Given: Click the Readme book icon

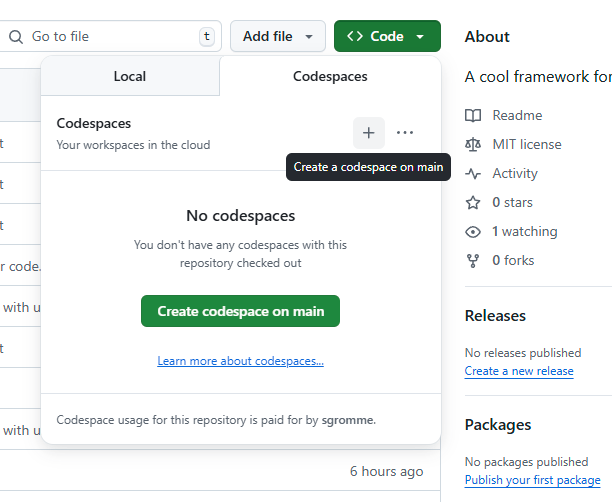Looking at the screenshot, I should tap(473, 115).
